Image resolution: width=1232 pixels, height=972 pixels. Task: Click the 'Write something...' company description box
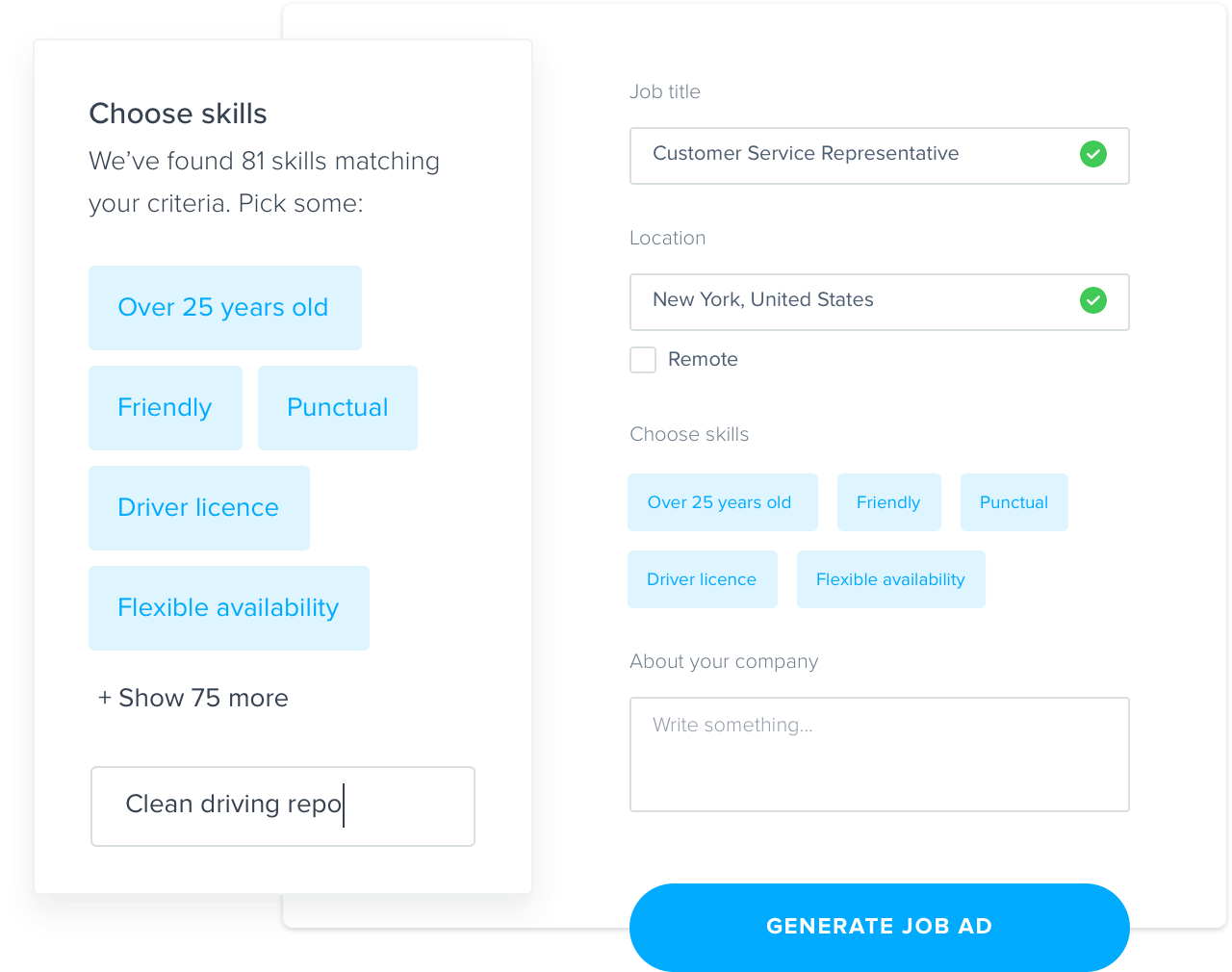click(x=879, y=754)
